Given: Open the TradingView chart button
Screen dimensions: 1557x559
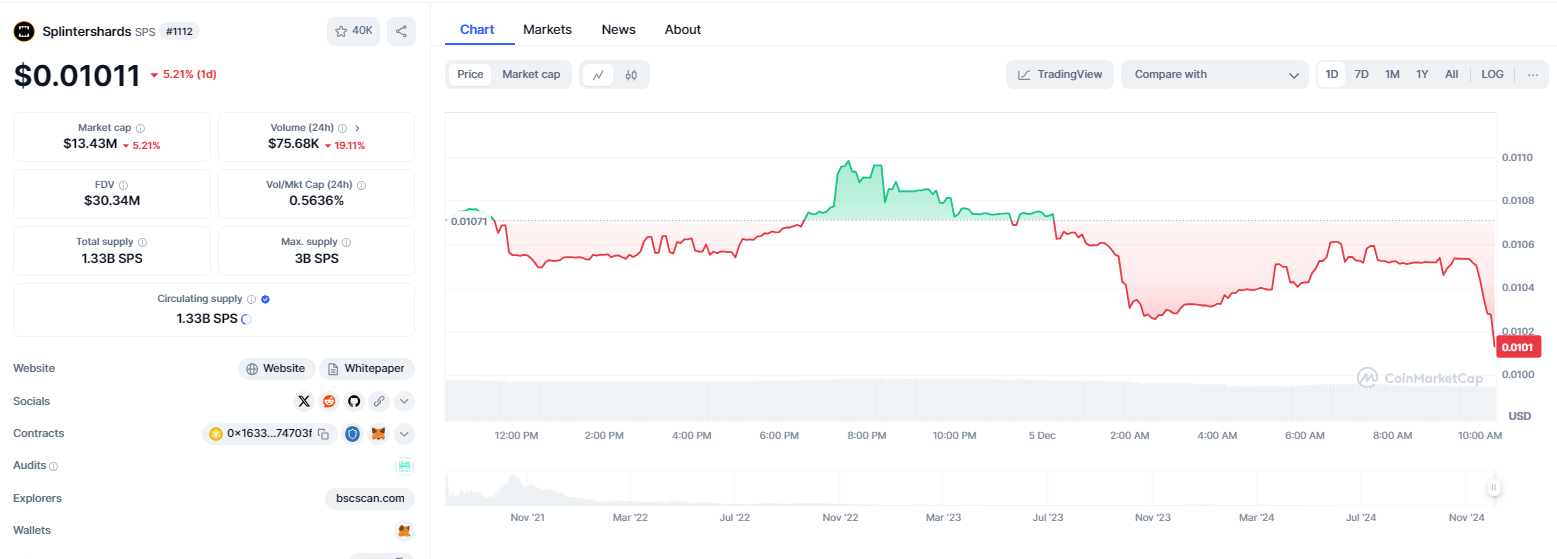Looking at the screenshot, I should pos(1060,74).
